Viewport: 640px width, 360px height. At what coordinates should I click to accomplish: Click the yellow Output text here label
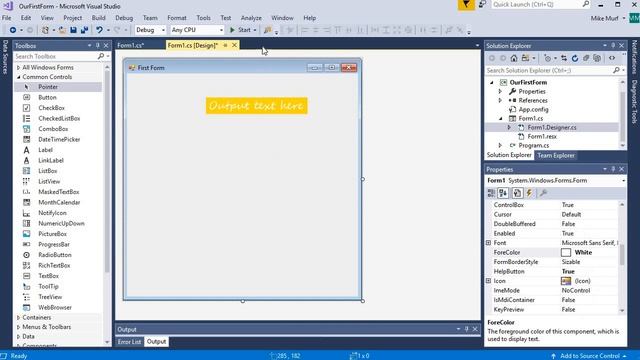pos(256,106)
